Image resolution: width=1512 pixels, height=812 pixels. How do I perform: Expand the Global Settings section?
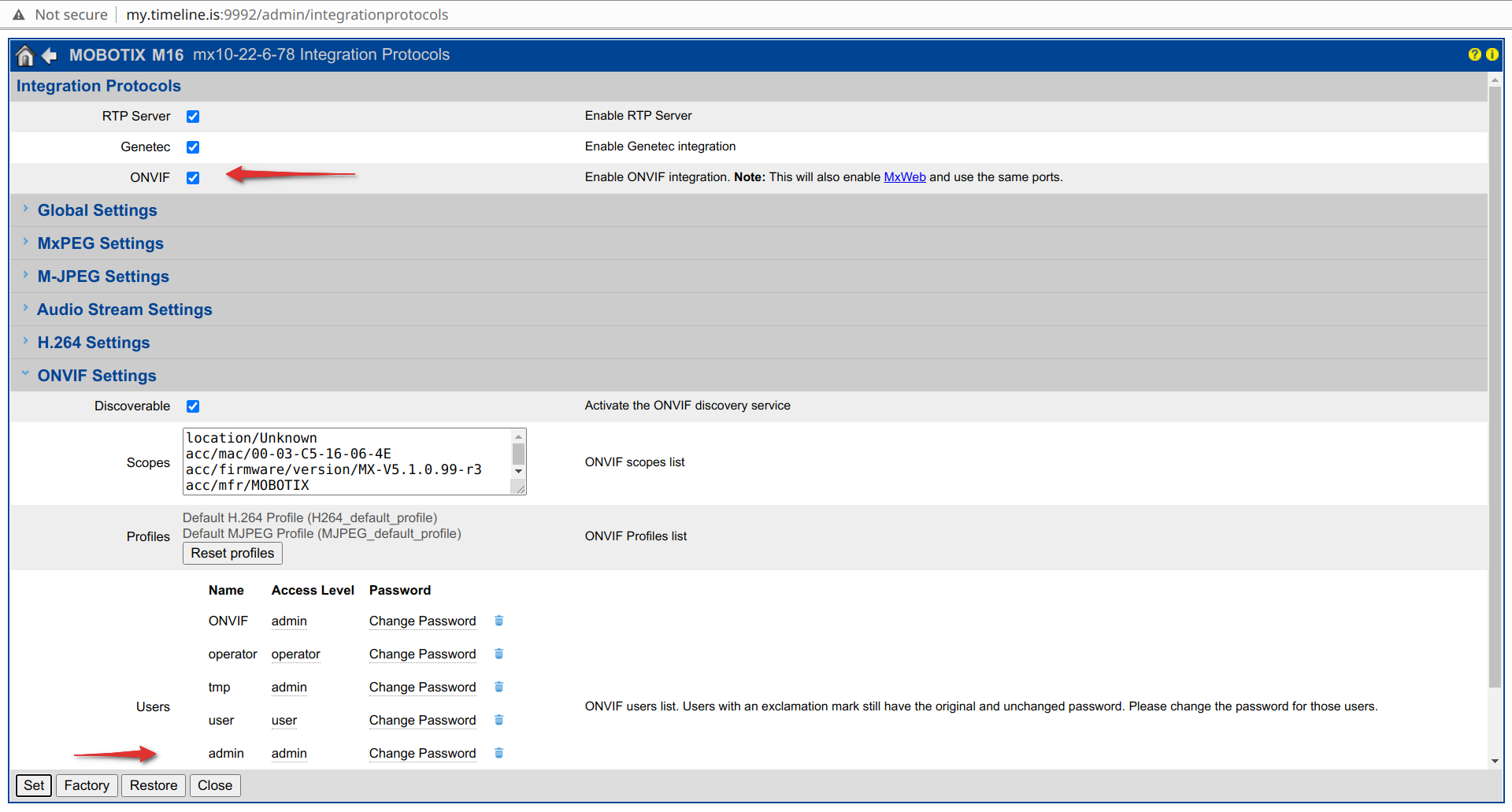(x=97, y=210)
